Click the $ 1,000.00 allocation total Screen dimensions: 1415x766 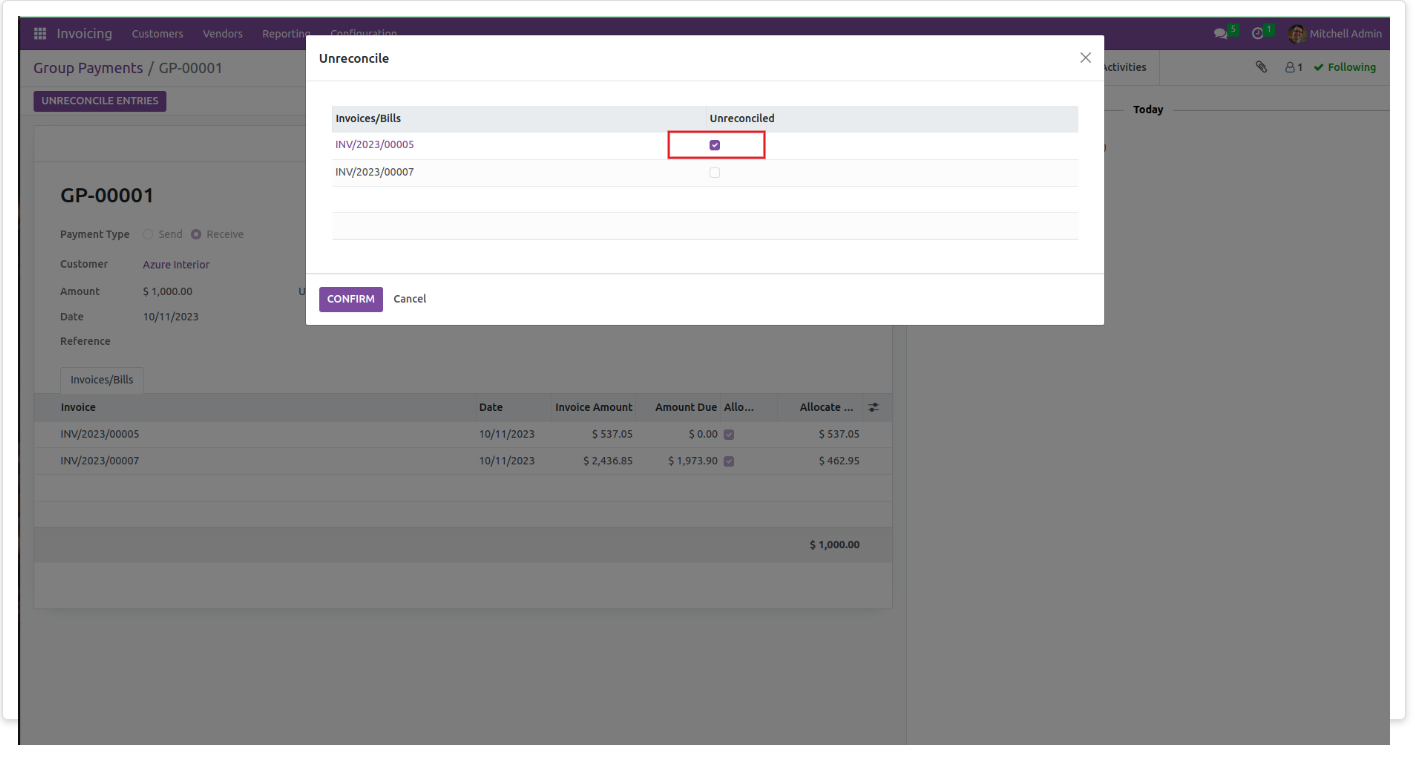(x=835, y=545)
